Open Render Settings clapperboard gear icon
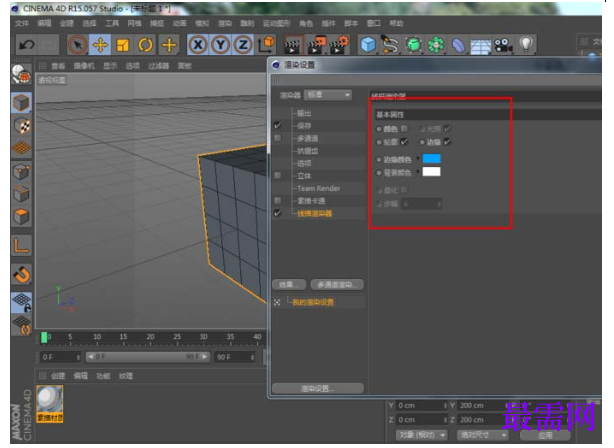Screen dimensions: 614x448 [339, 45]
